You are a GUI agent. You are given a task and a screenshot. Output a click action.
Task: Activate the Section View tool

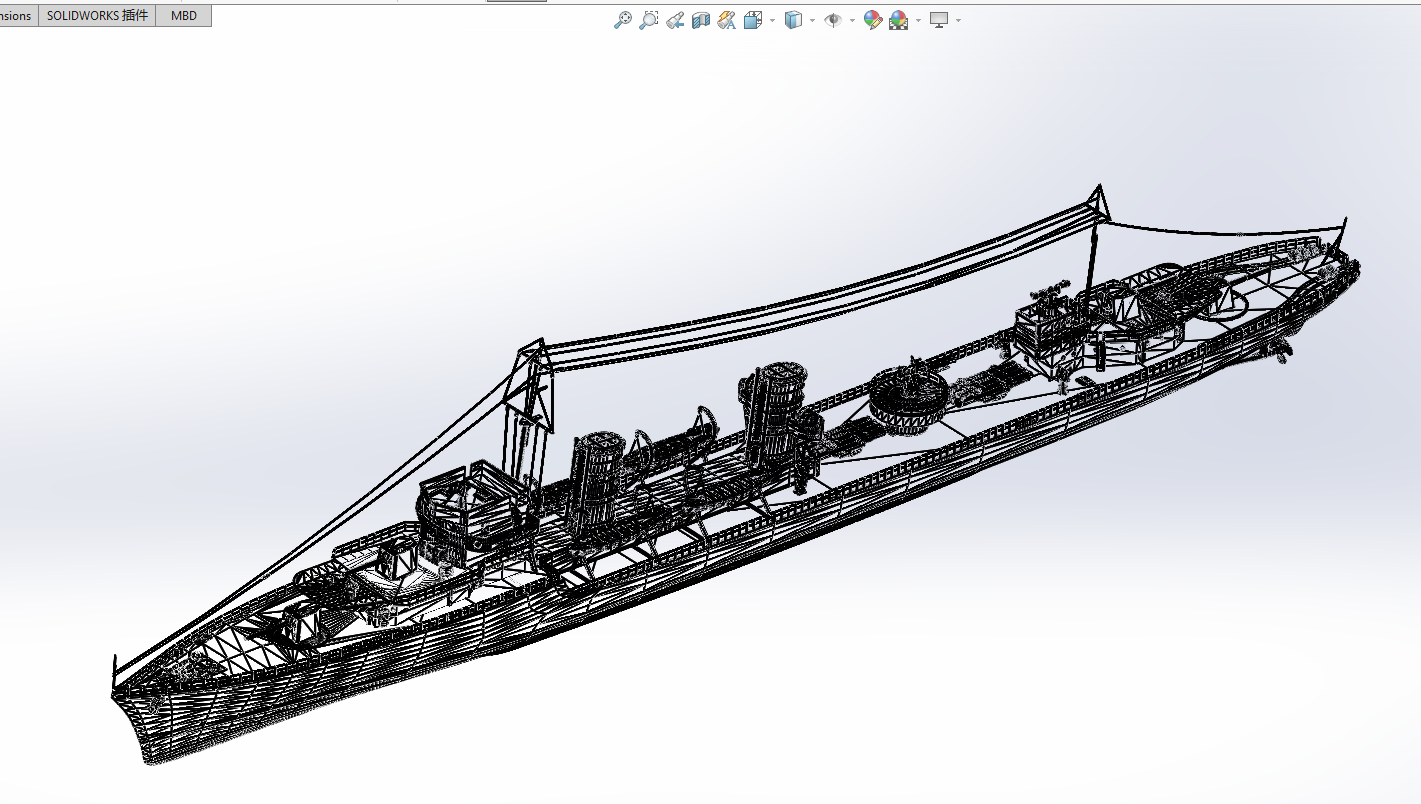pyautogui.click(x=701, y=20)
